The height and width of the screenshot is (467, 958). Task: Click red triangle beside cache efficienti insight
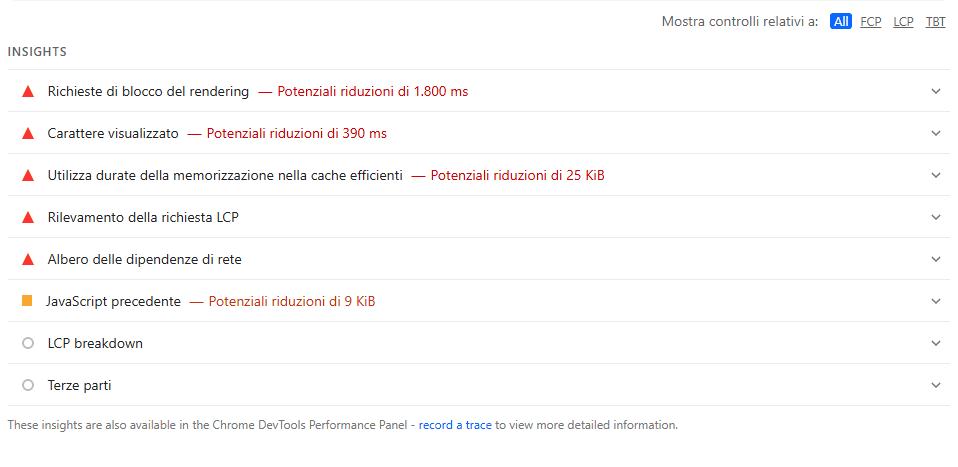click(28, 175)
